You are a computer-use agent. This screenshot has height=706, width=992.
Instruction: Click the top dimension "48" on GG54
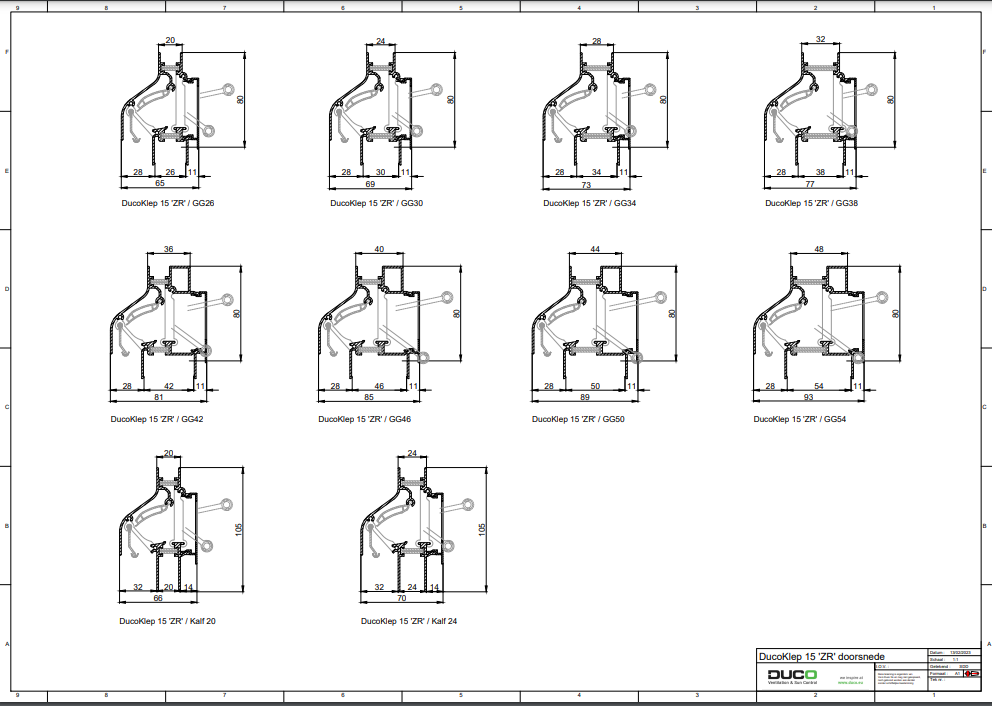(x=819, y=249)
